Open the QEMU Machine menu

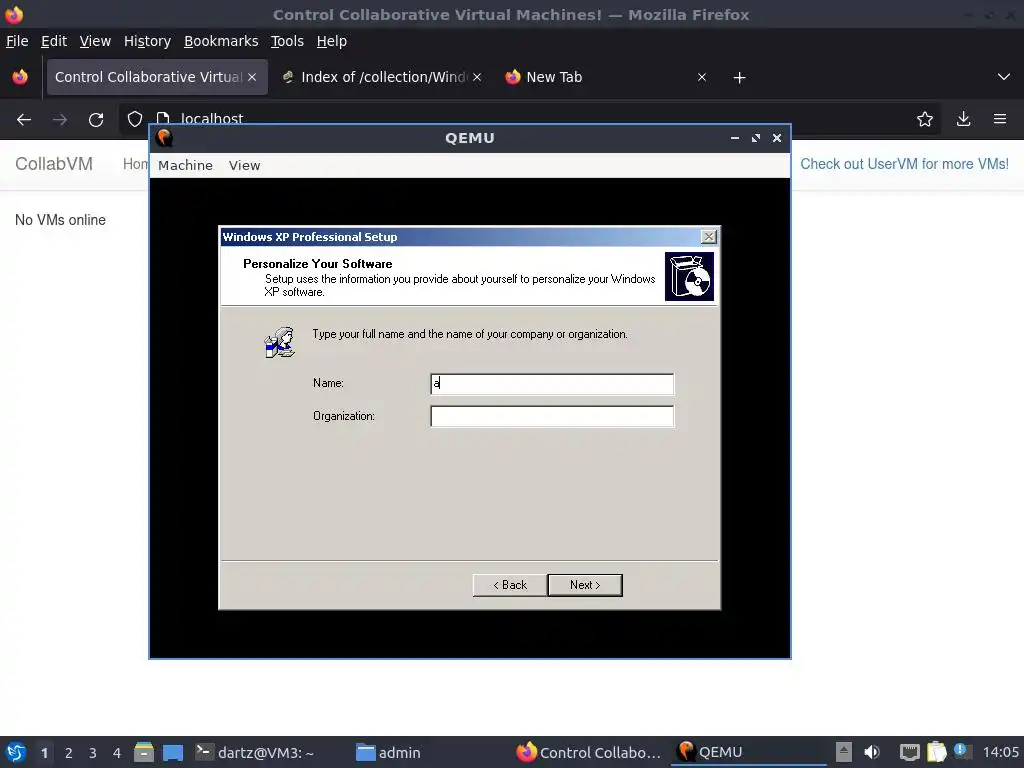[185, 165]
